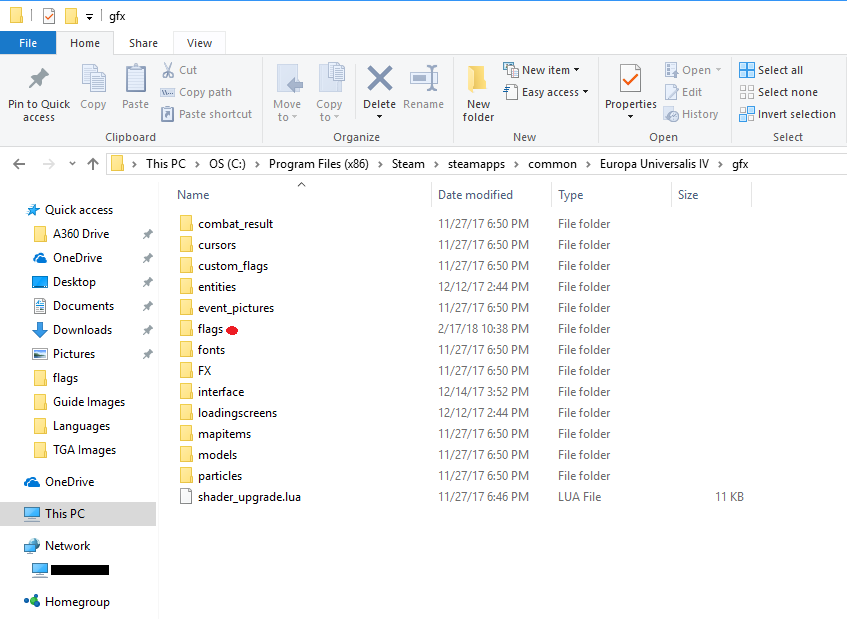Sort by Date modified column header
This screenshot has height=619, width=847.
pyautogui.click(x=475, y=195)
